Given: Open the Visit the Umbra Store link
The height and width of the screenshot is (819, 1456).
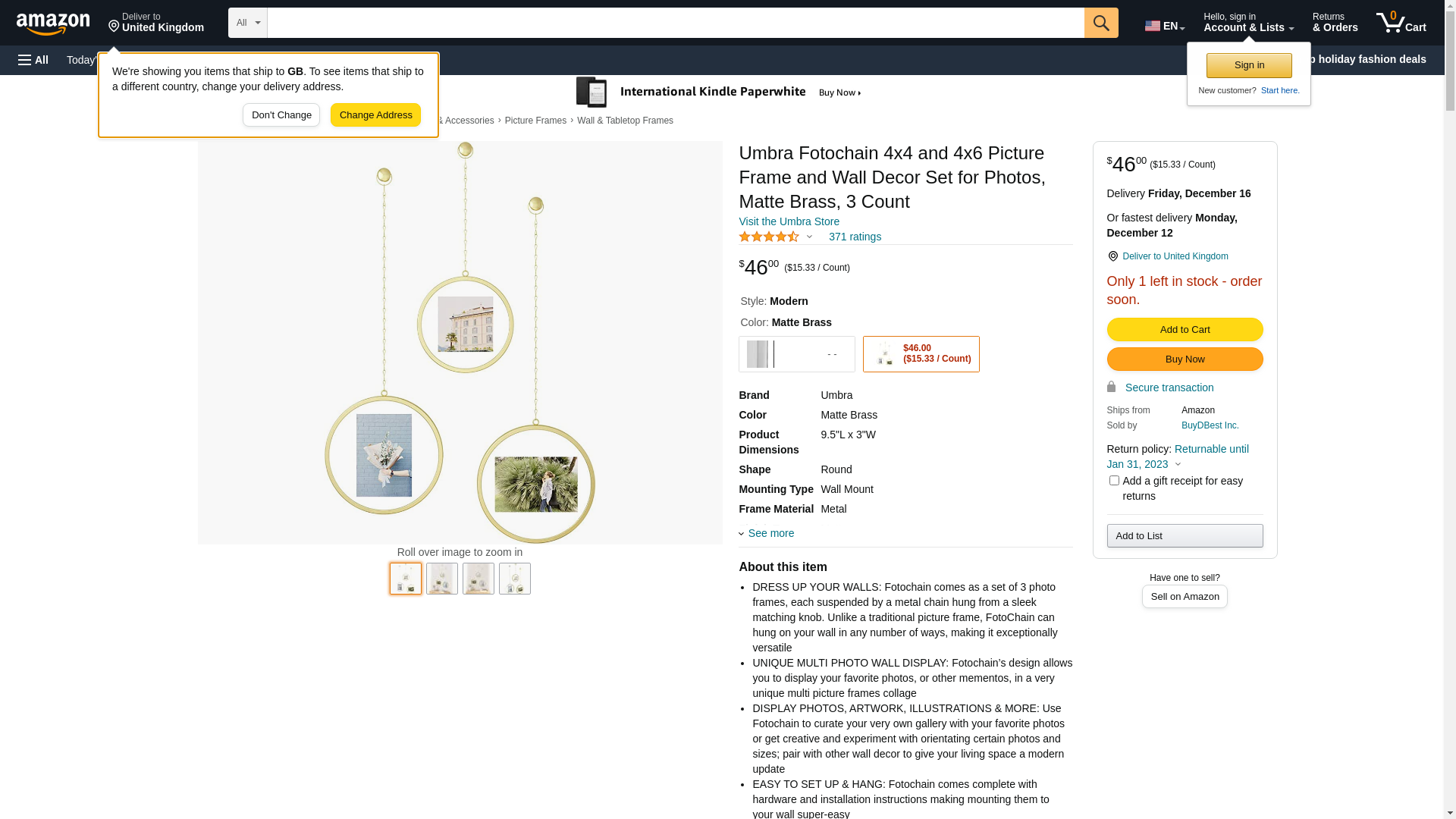Looking at the screenshot, I should tap(789, 221).
